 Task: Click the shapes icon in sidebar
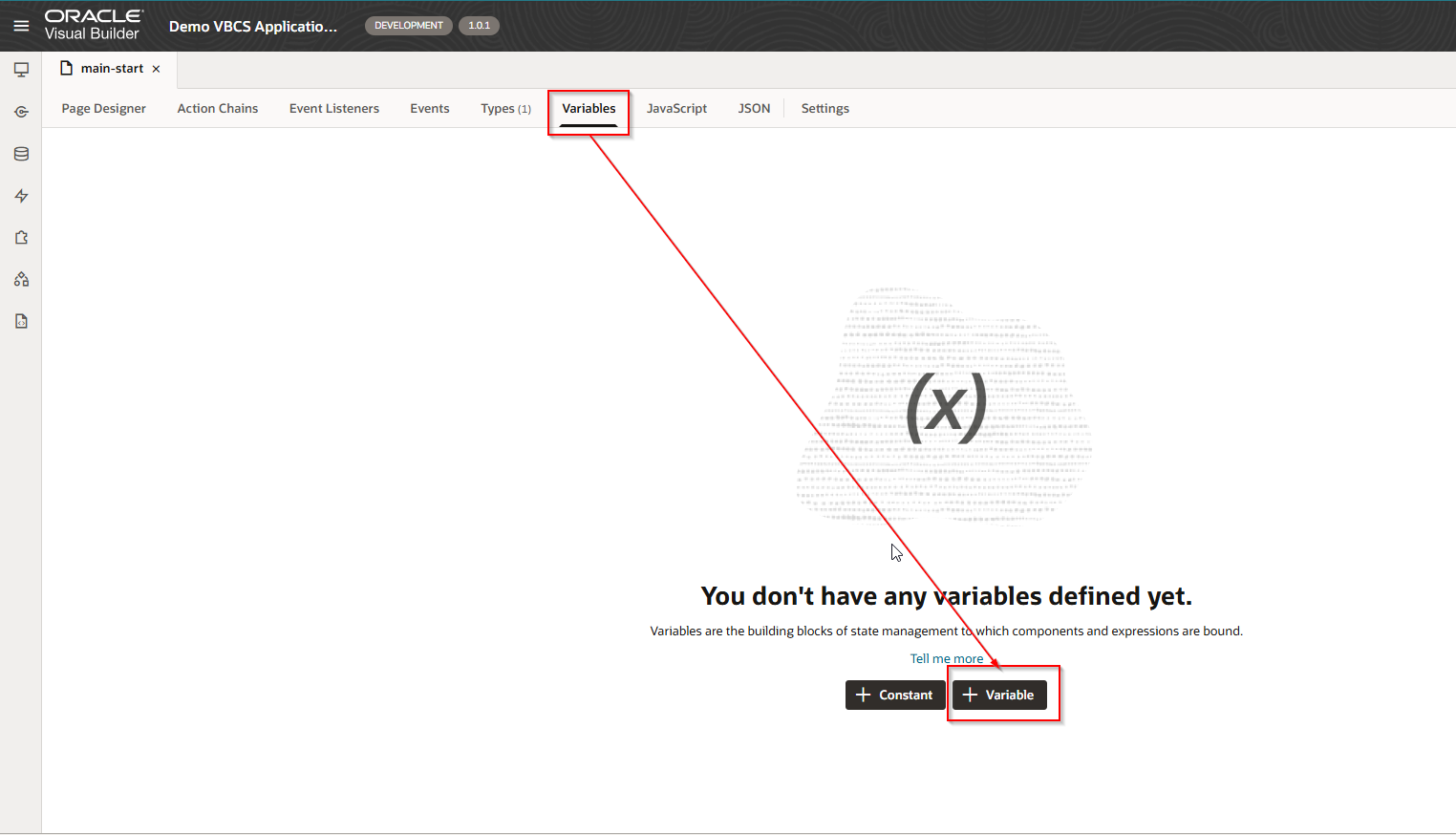pyautogui.click(x=21, y=280)
